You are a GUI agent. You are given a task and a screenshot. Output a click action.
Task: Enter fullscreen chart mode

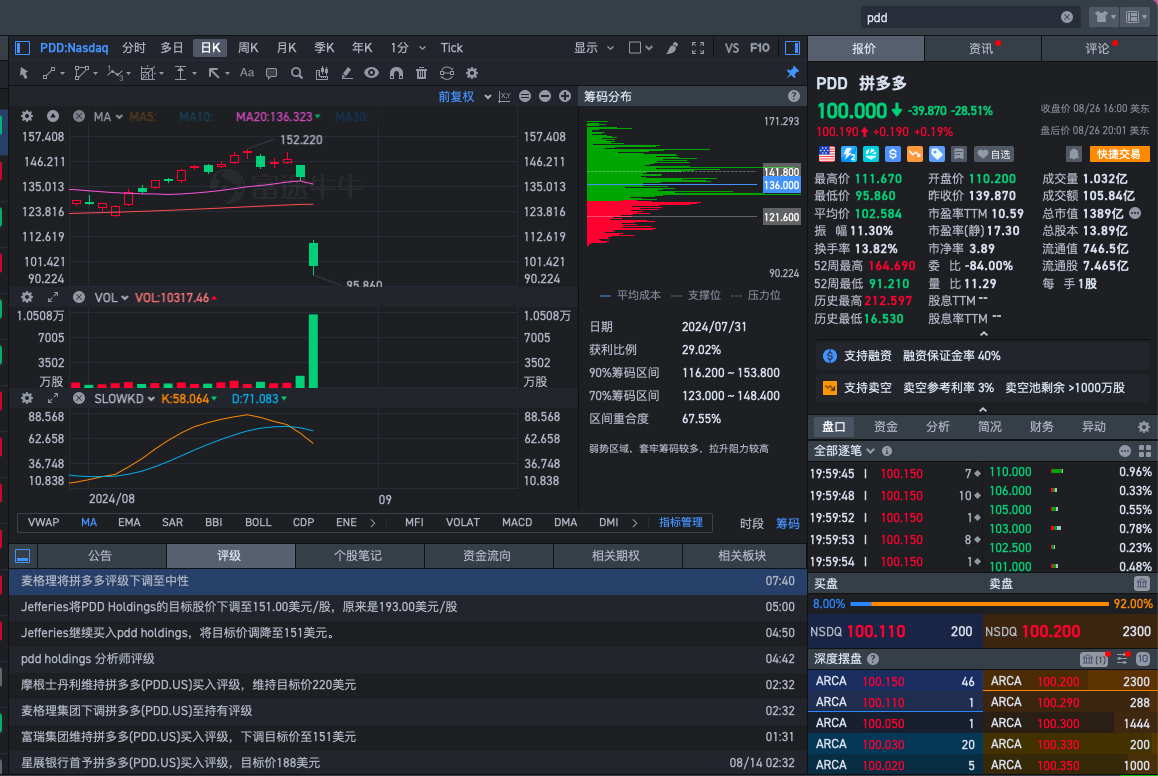pos(698,48)
